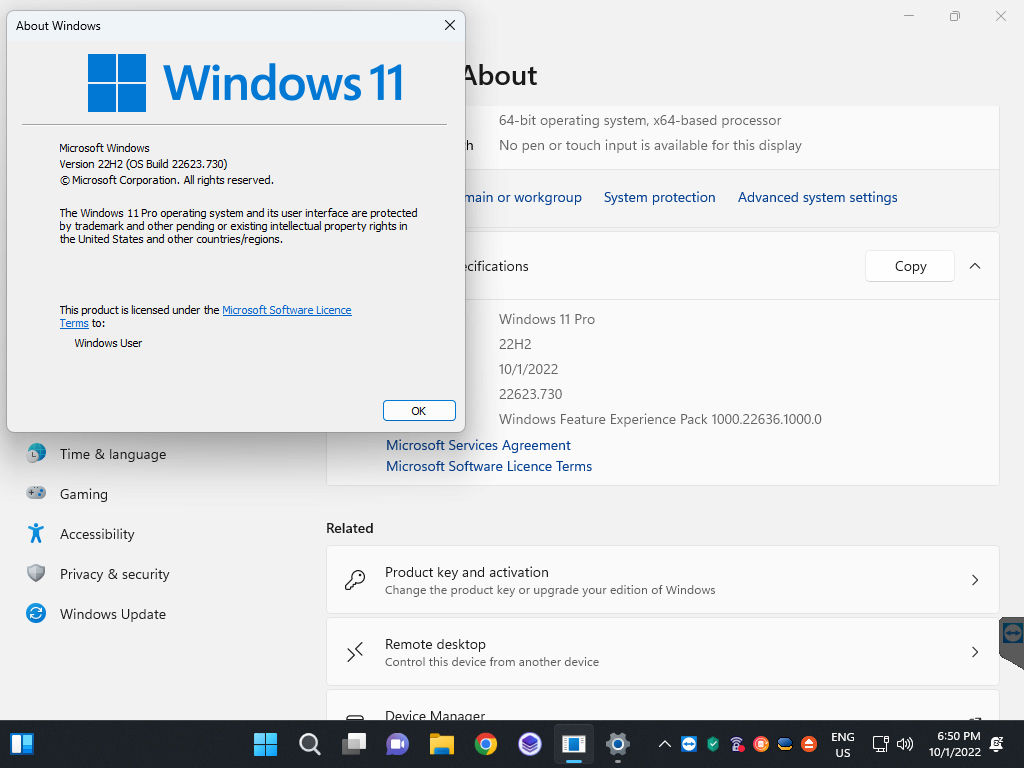This screenshot has height=768, width=1024.
Task: Go to Time & language settings
Action: [112, 455]
